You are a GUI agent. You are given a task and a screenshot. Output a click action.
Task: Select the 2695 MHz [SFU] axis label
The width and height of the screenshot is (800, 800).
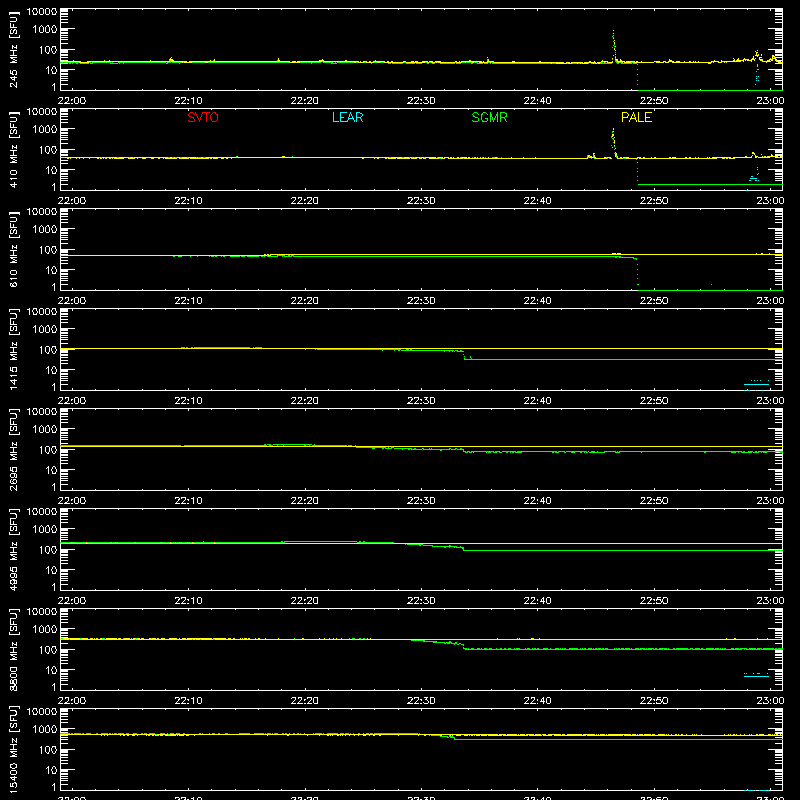pos(13,449)
